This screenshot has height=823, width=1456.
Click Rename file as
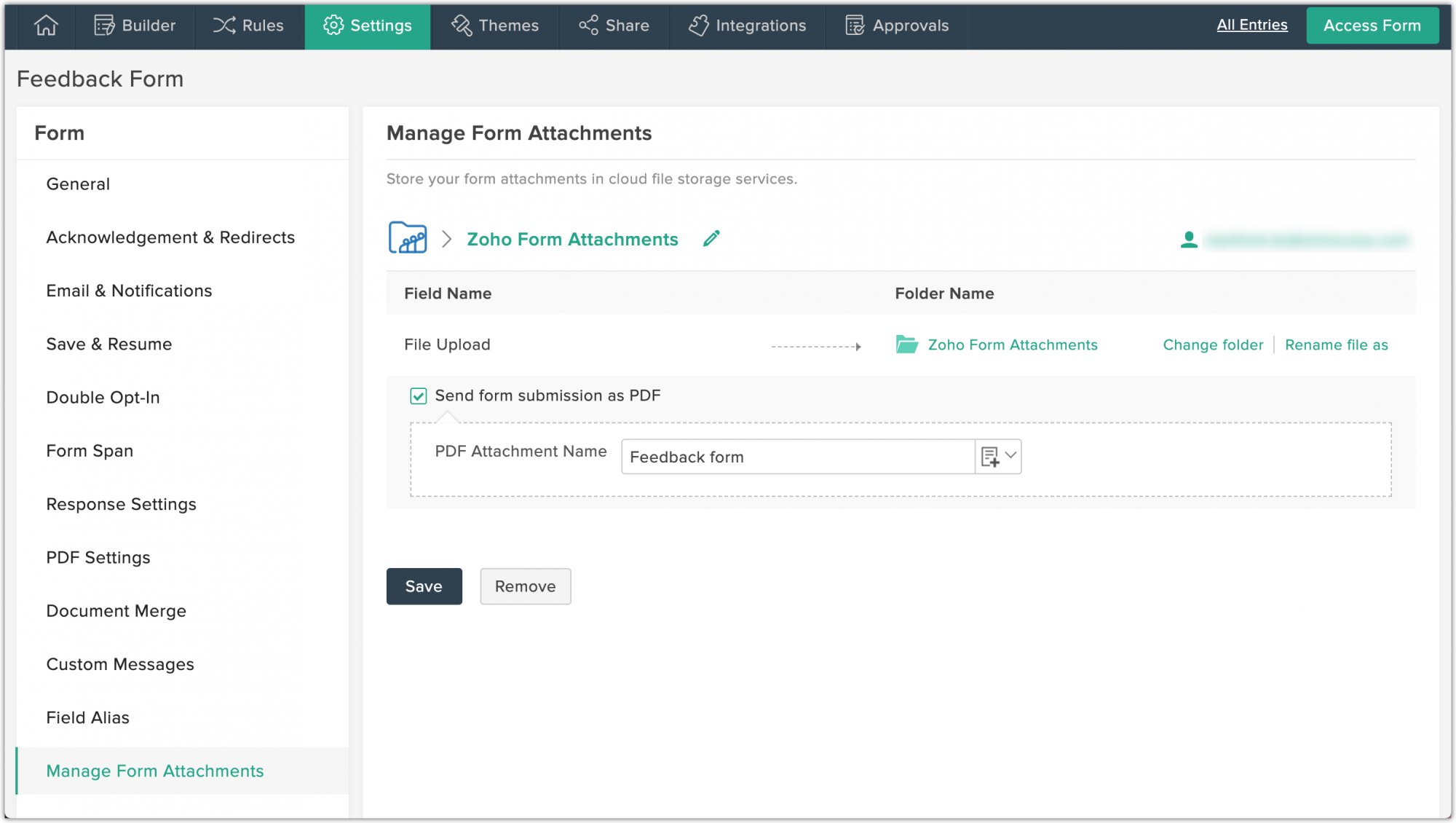[1337, 344]
